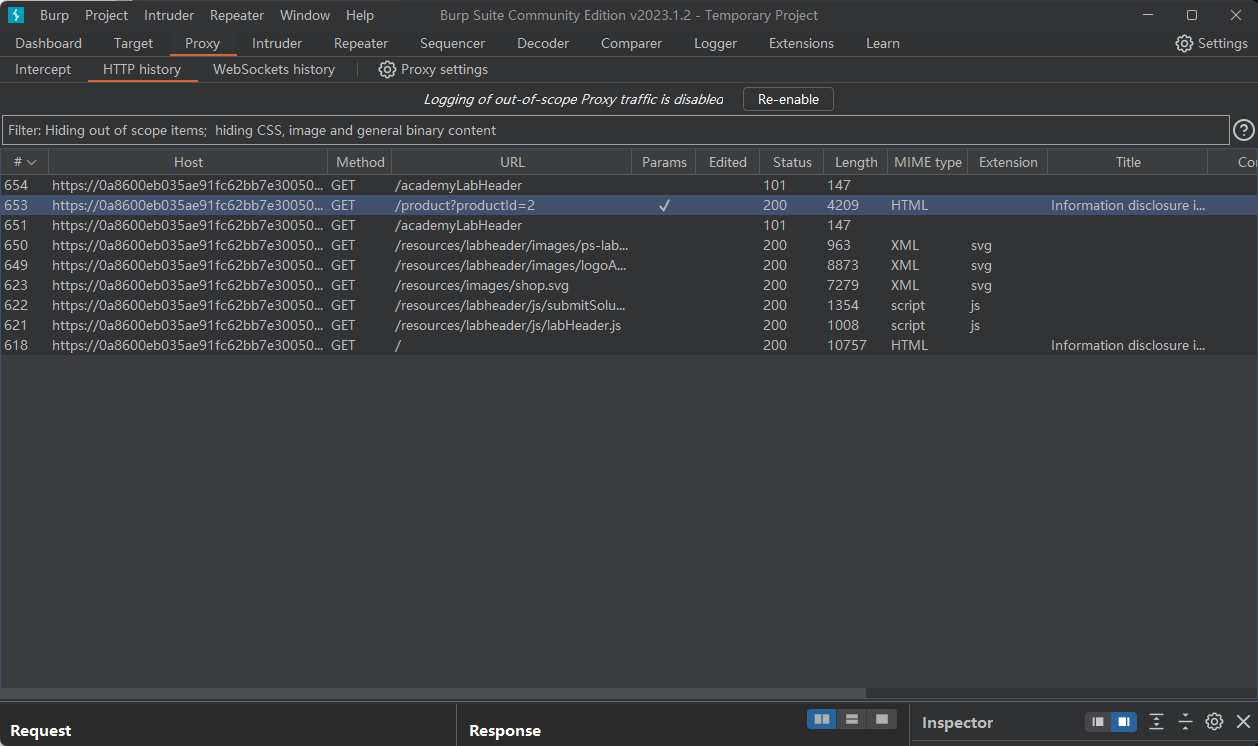Image resolution: width=1258 pixels, height=746 pixels.
Task: Click the Params checkmark on row 653
Action: pyautogui.click(x=664, y=205)
